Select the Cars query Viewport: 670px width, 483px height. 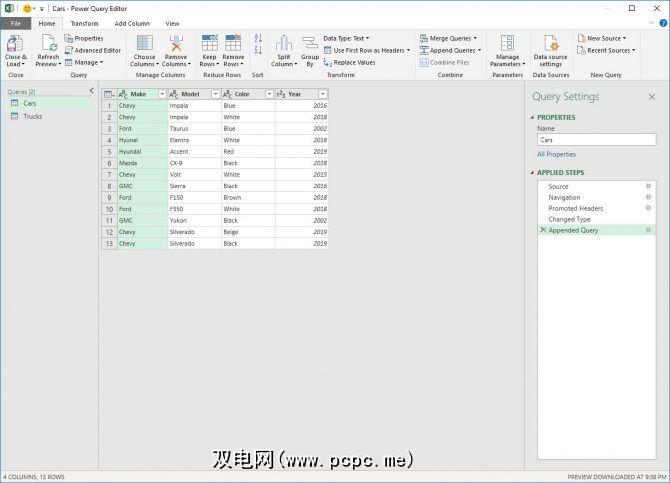point(50,103)
